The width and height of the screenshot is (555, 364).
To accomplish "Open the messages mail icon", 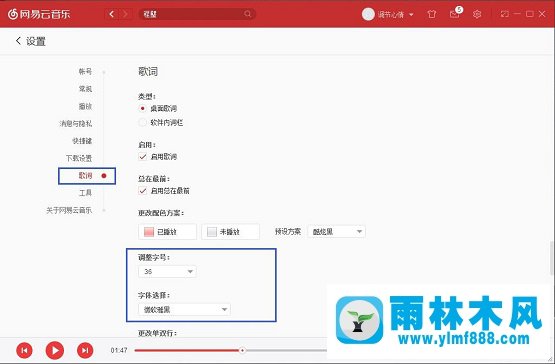I will point(454,14).
